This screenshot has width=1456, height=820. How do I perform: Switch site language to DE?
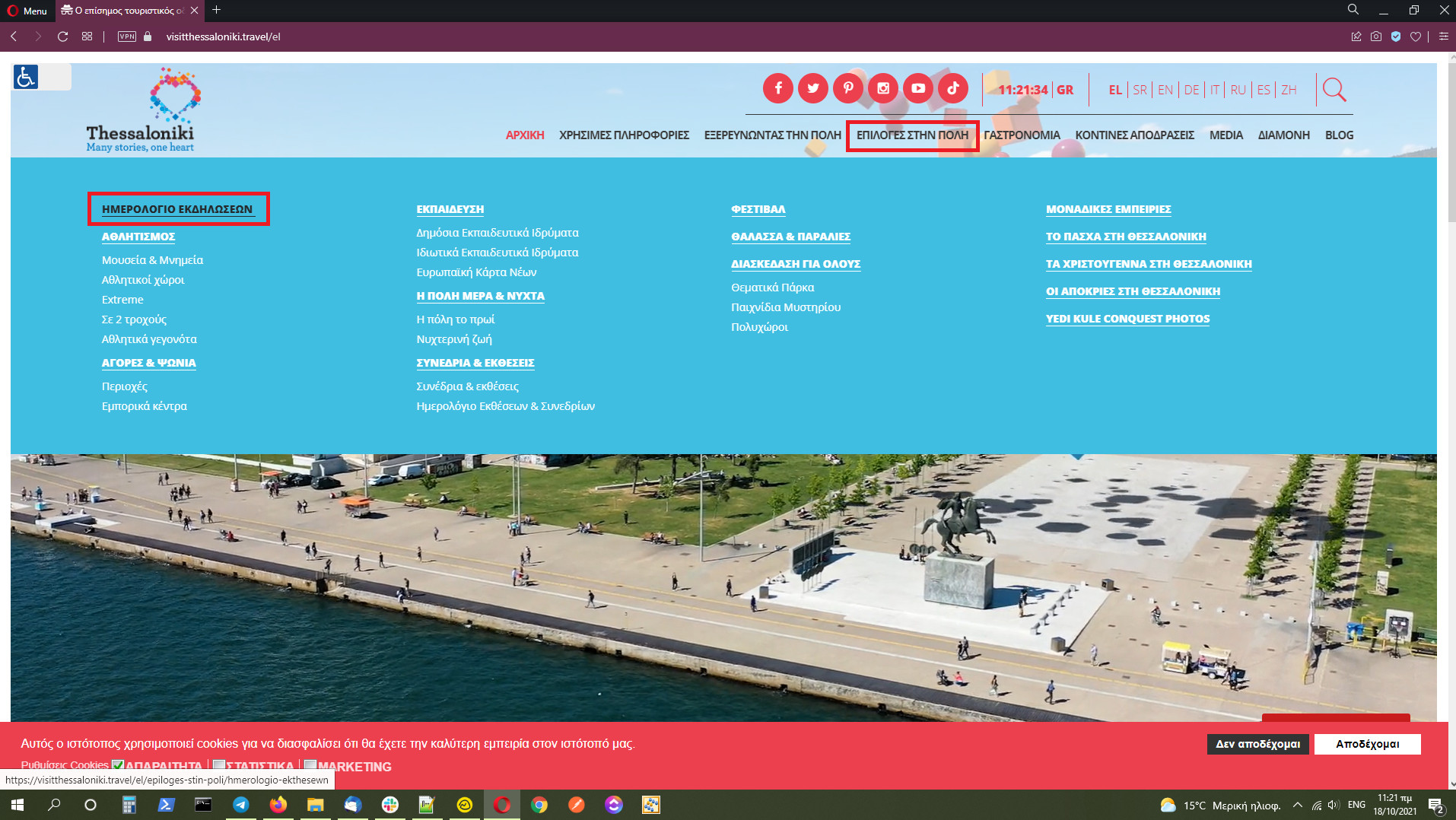(1191, 90)
